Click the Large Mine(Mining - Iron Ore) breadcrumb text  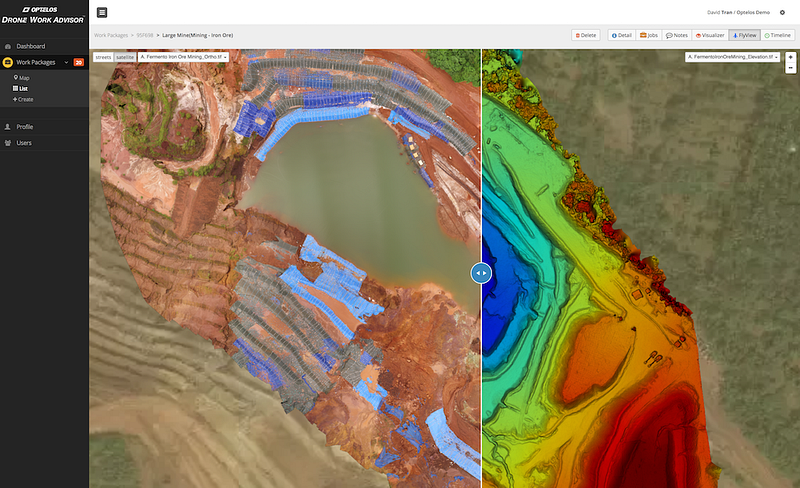point(197,35)
